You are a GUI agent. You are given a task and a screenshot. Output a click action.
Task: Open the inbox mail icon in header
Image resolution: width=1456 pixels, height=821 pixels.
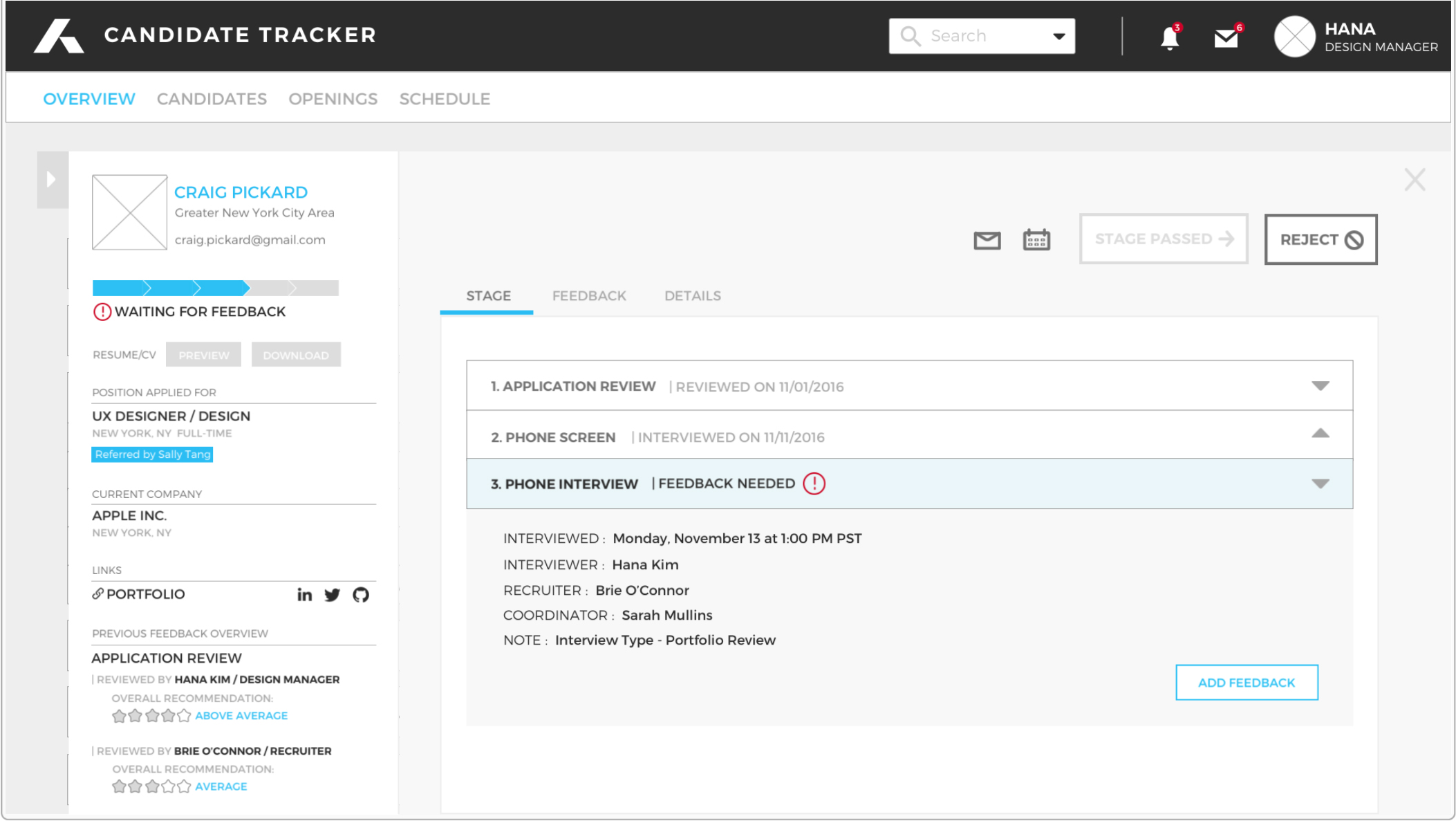1226,37
